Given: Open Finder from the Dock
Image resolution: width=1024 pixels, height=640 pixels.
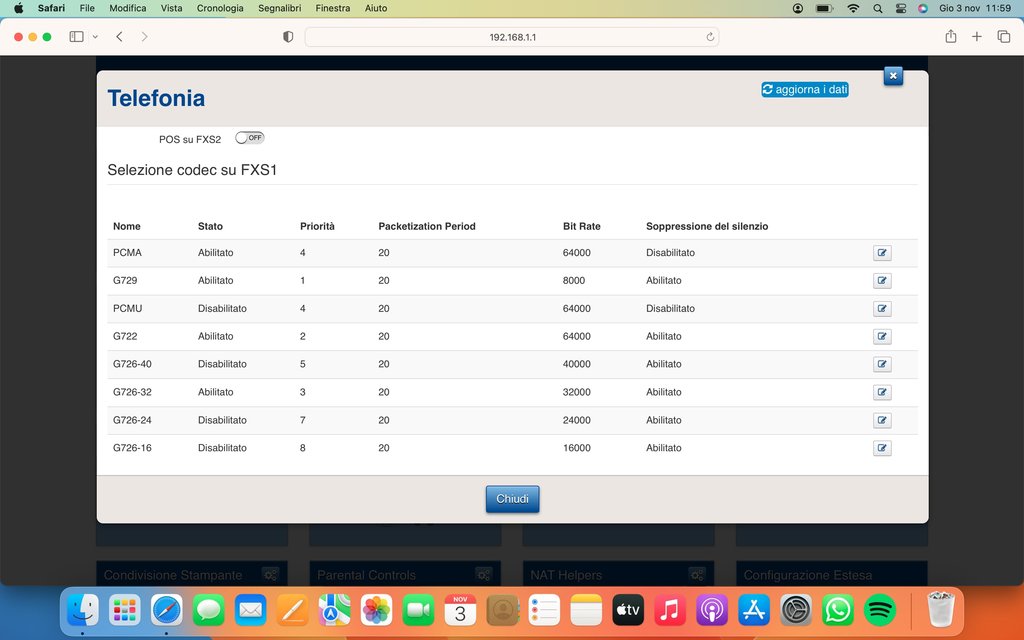Looking at the screenshot, I should [x=83, y=611].
